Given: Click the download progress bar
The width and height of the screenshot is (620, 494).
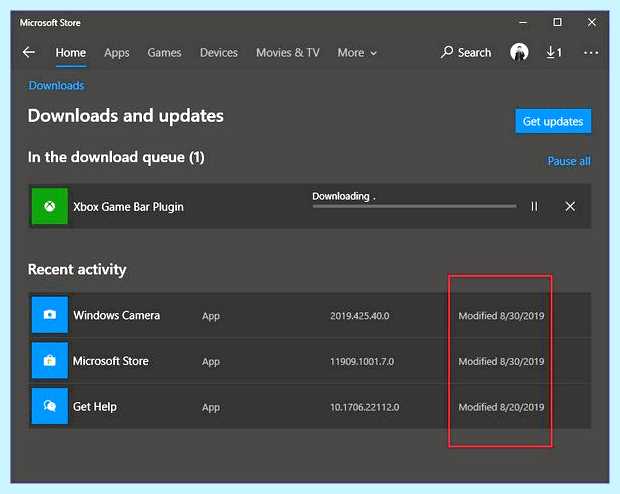Looking at the screenshot, I should 414,206.
